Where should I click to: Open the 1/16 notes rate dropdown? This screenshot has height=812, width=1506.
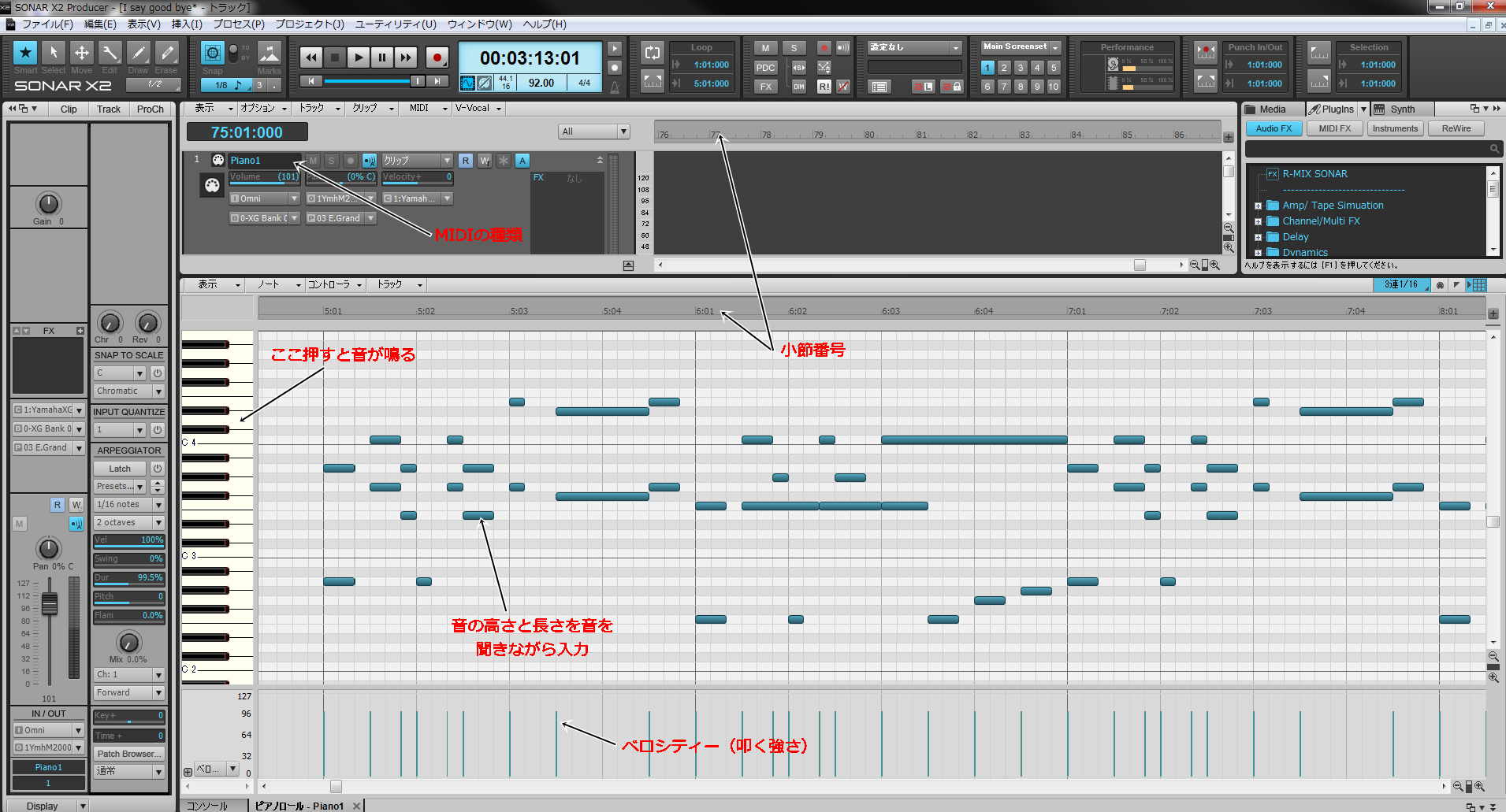click(x=128, y=505)
